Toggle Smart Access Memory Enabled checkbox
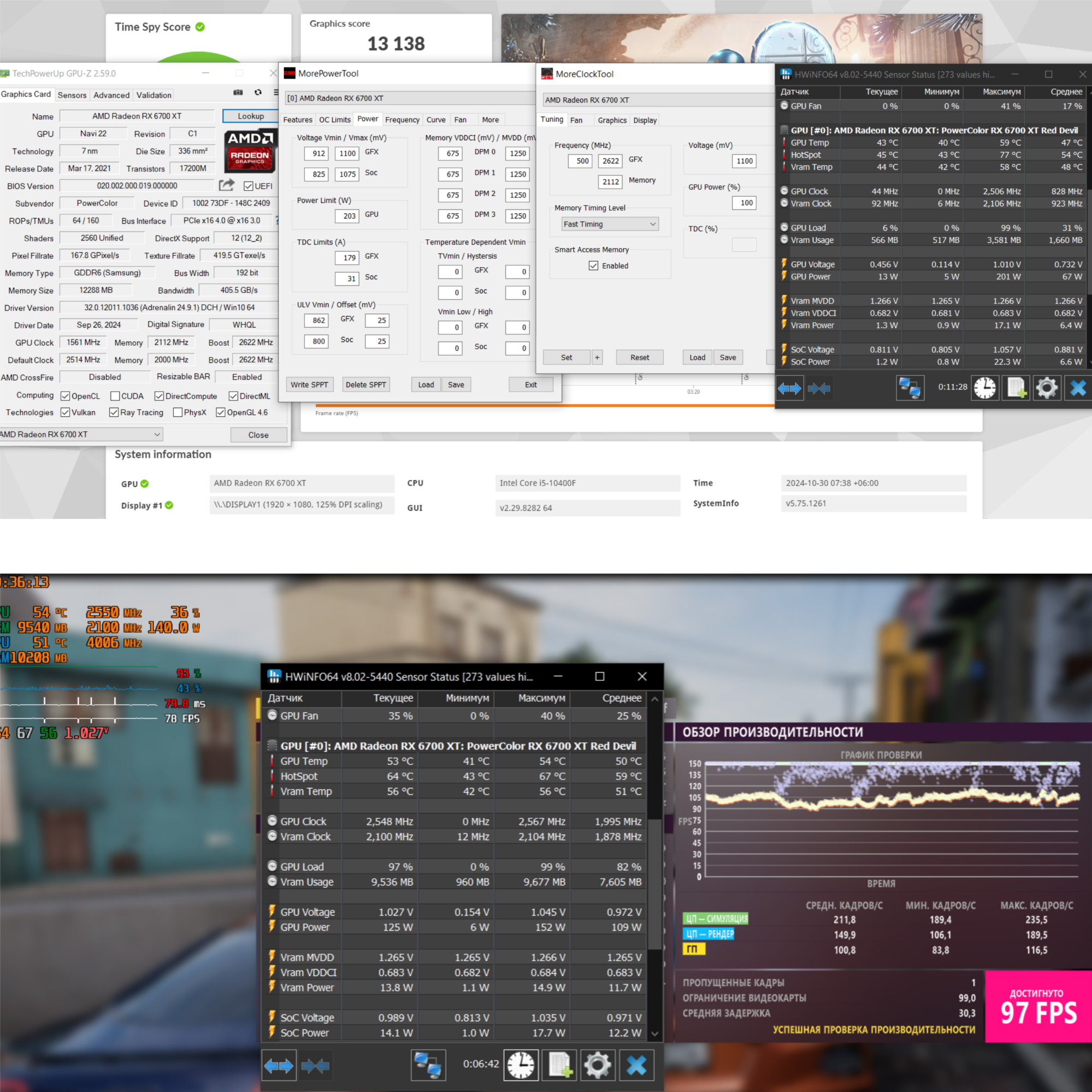1092x1092 pixels. [593, 265]
